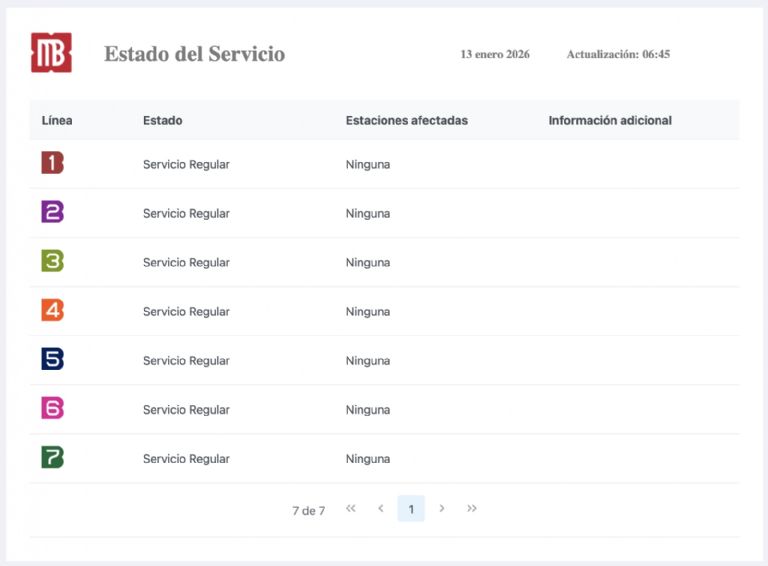768x566 pixels.
Task: Click the Estado column header
Action: pos(163,120)
